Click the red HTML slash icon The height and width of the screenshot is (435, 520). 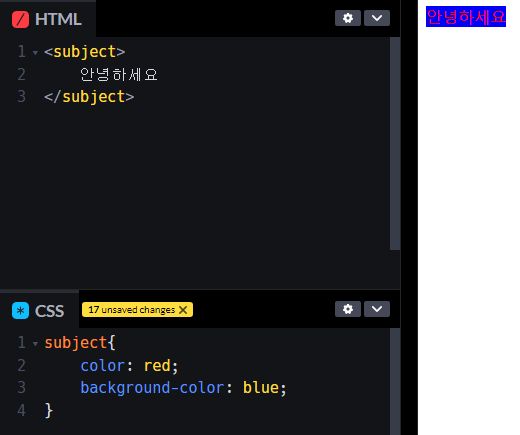coord(20,19)
